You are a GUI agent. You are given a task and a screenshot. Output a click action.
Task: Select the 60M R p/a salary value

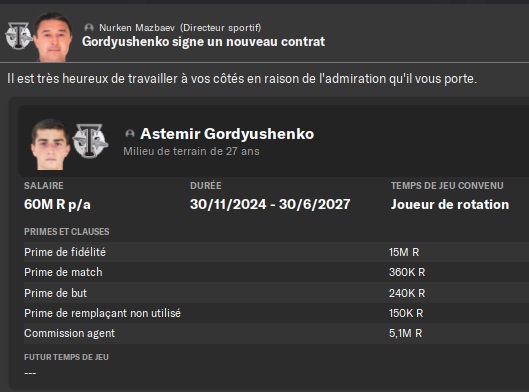click(57, 204)
